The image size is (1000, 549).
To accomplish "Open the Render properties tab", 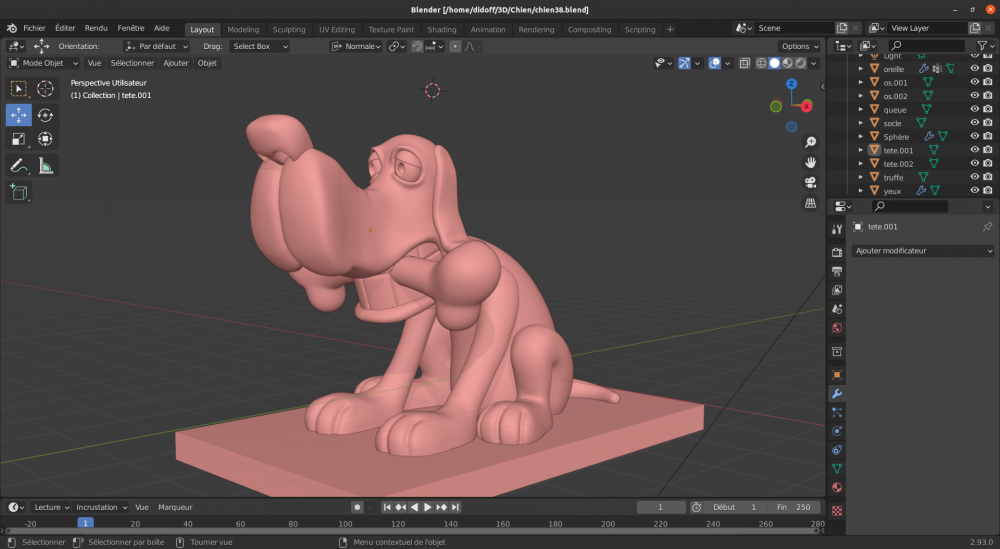I will click(x=837, y=253).
